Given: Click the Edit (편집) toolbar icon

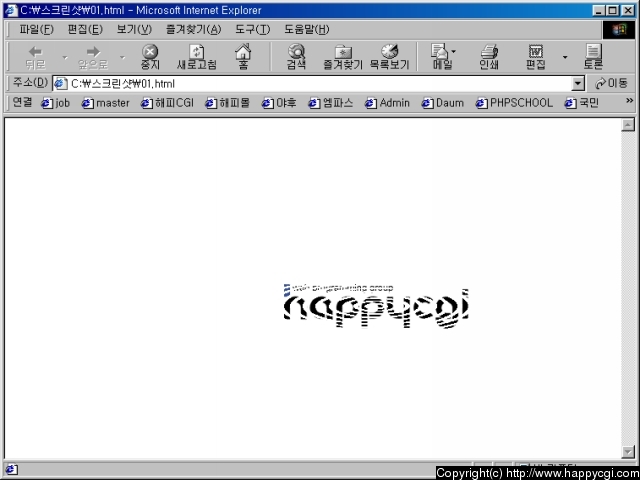Looking at the screenshot, I should tap(535, 57).
